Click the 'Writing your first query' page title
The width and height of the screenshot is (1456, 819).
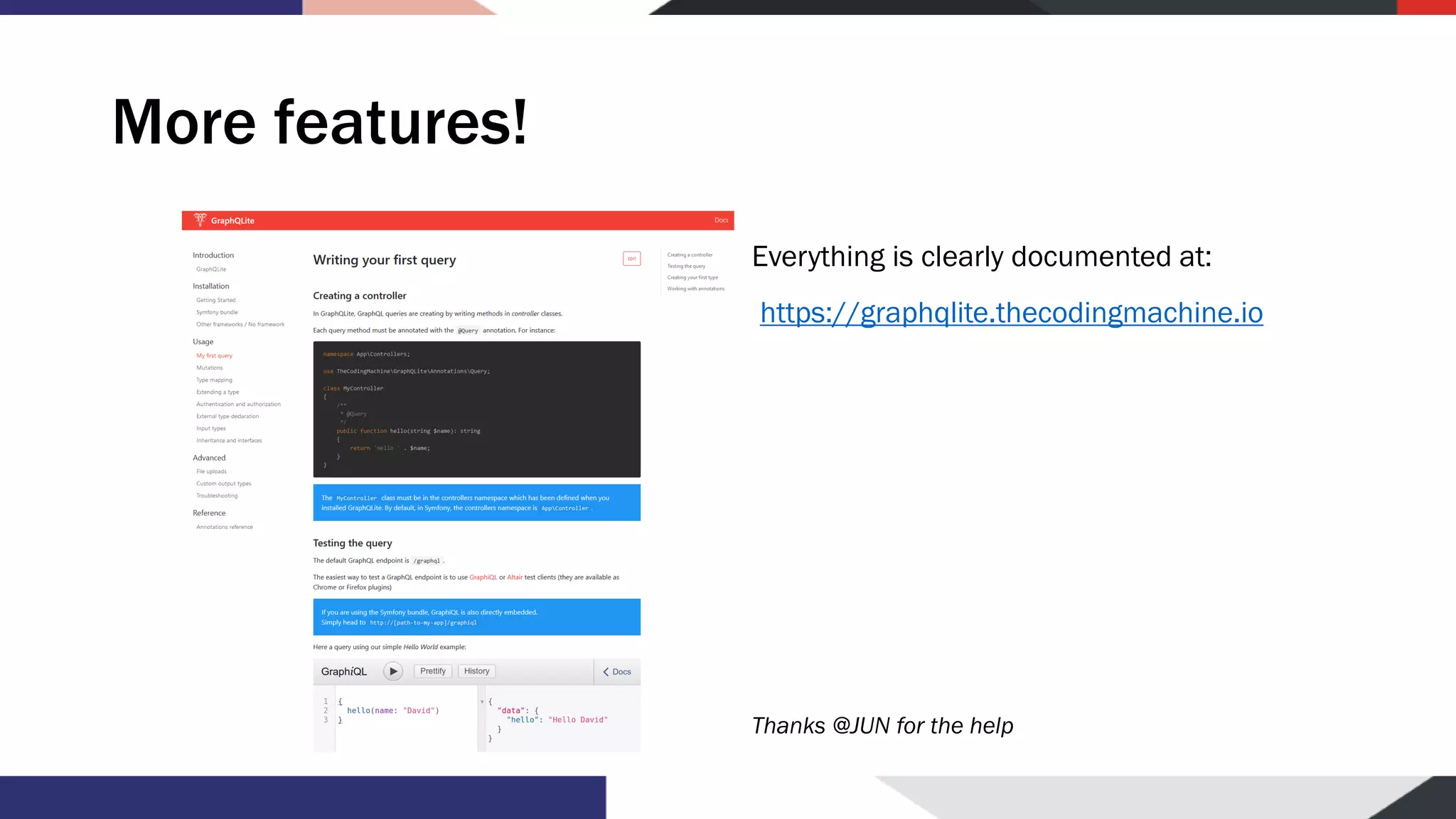[385, 260]
